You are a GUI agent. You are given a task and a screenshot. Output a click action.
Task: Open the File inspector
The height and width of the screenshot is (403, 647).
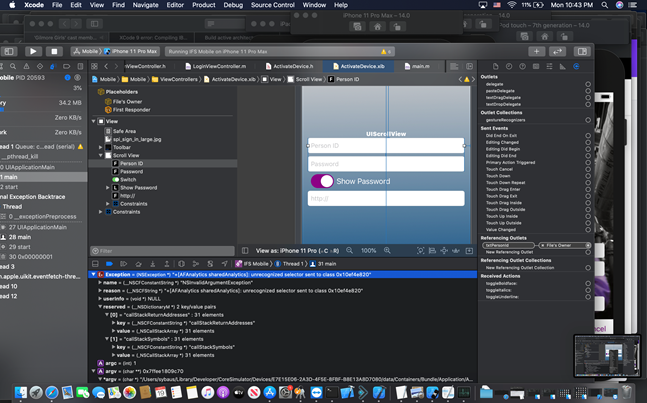coord(496,66)
